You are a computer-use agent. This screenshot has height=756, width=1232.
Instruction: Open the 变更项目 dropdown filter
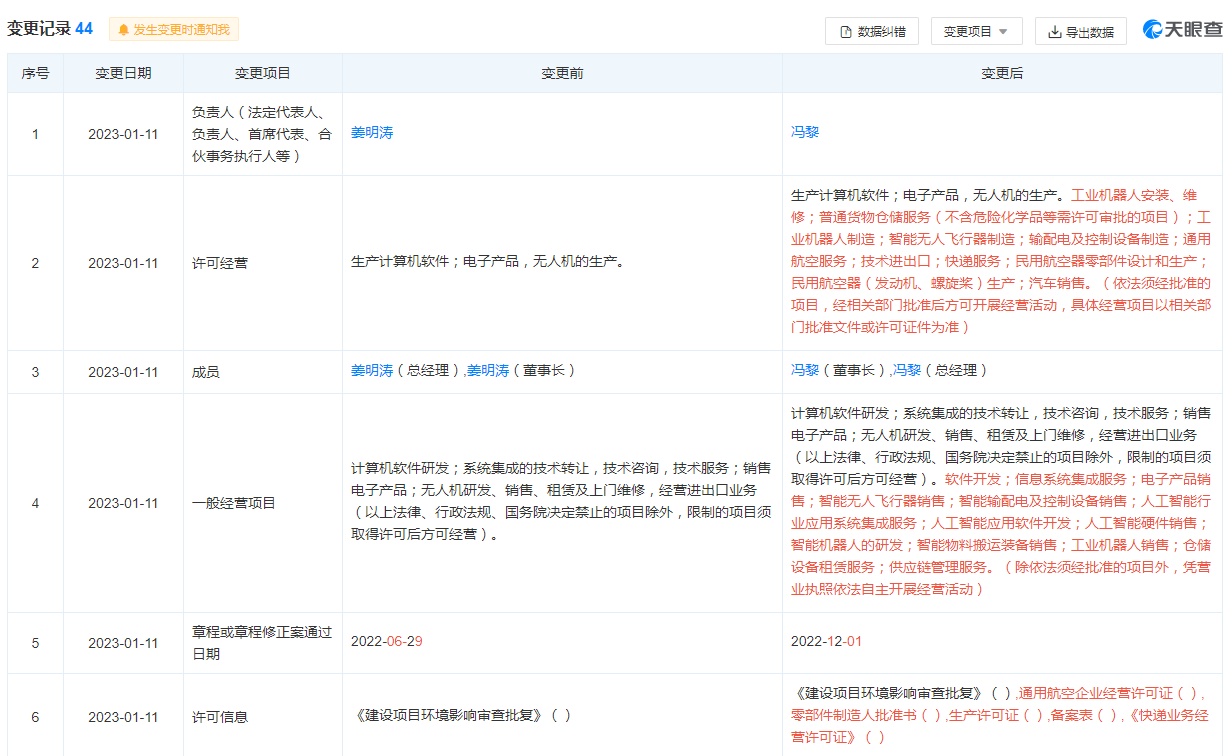[968, 32]
